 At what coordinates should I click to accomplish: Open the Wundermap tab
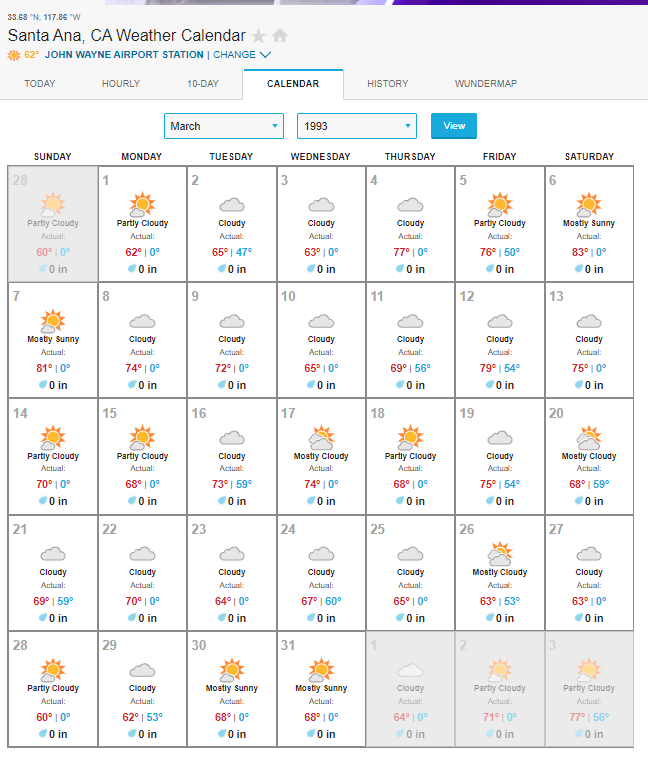(485, 84)
